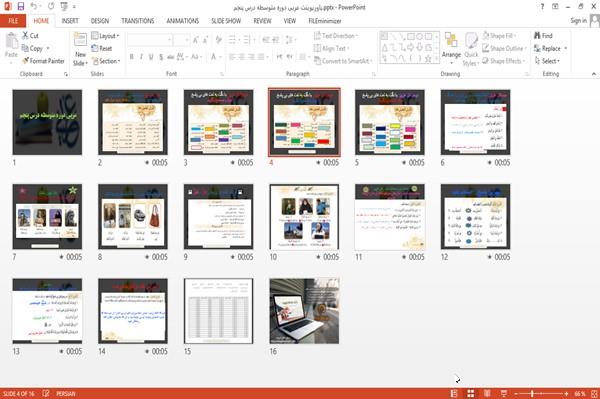The width and height of the screenshot is (600, 399).
Task: Open the Align Text dropdown
Action: tap(331, 48)
